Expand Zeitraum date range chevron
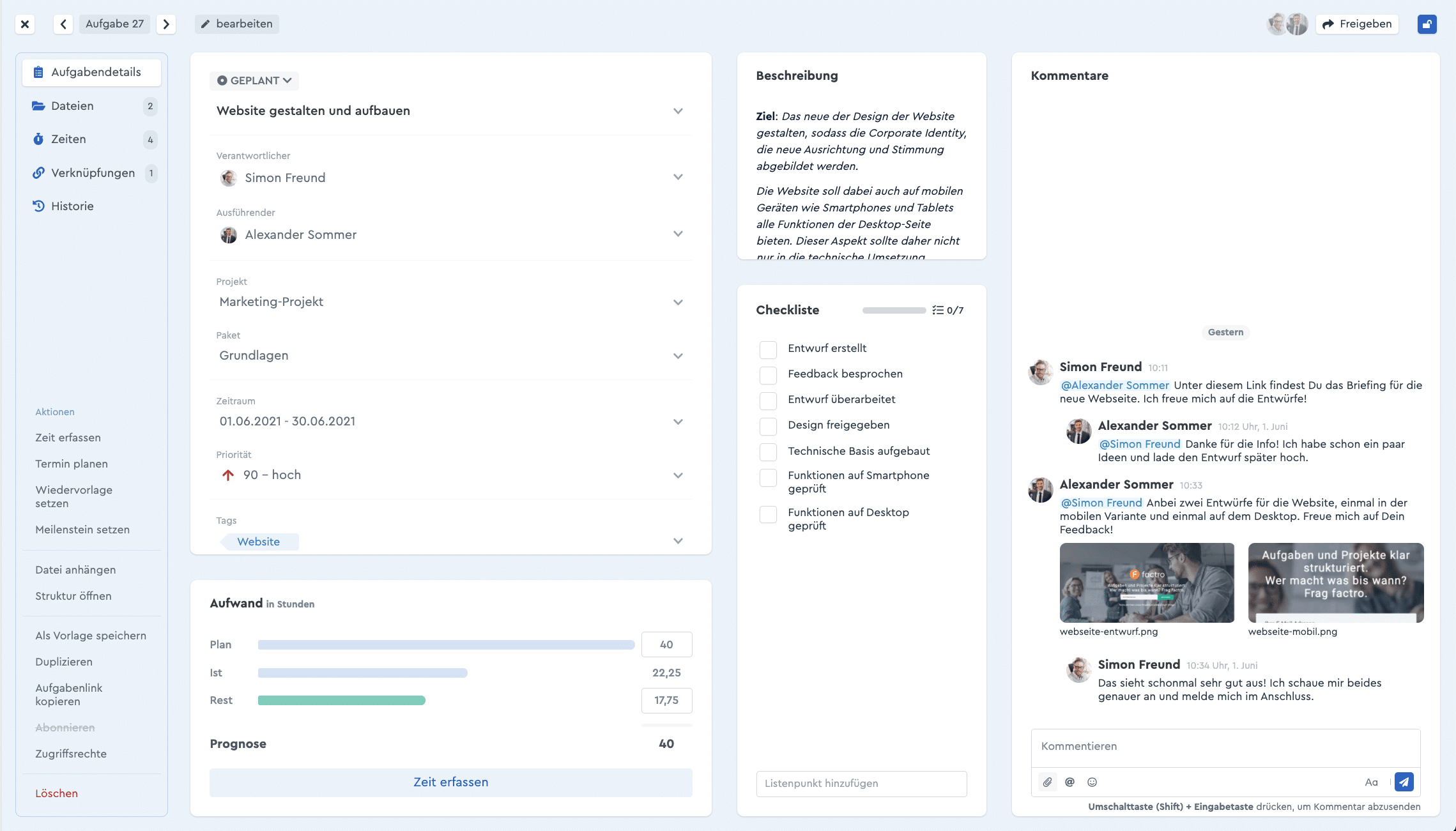The height and width of the screenshot is (831, 1456). (x=678, y=422)
